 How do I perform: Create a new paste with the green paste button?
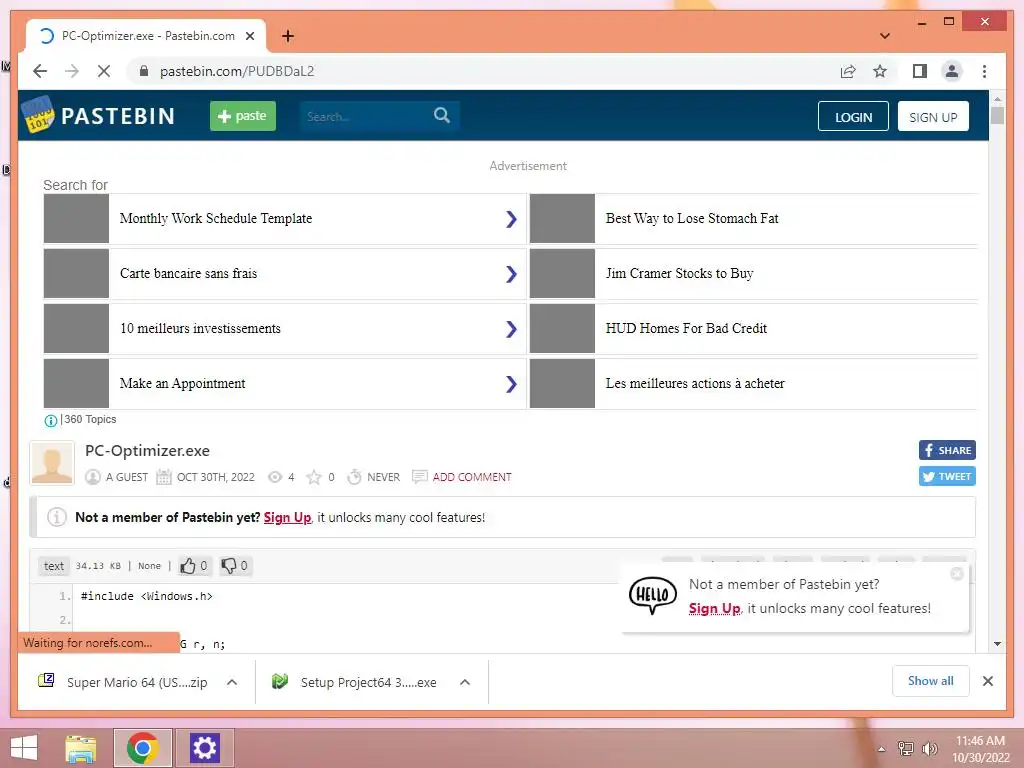[x=242, y=116]
